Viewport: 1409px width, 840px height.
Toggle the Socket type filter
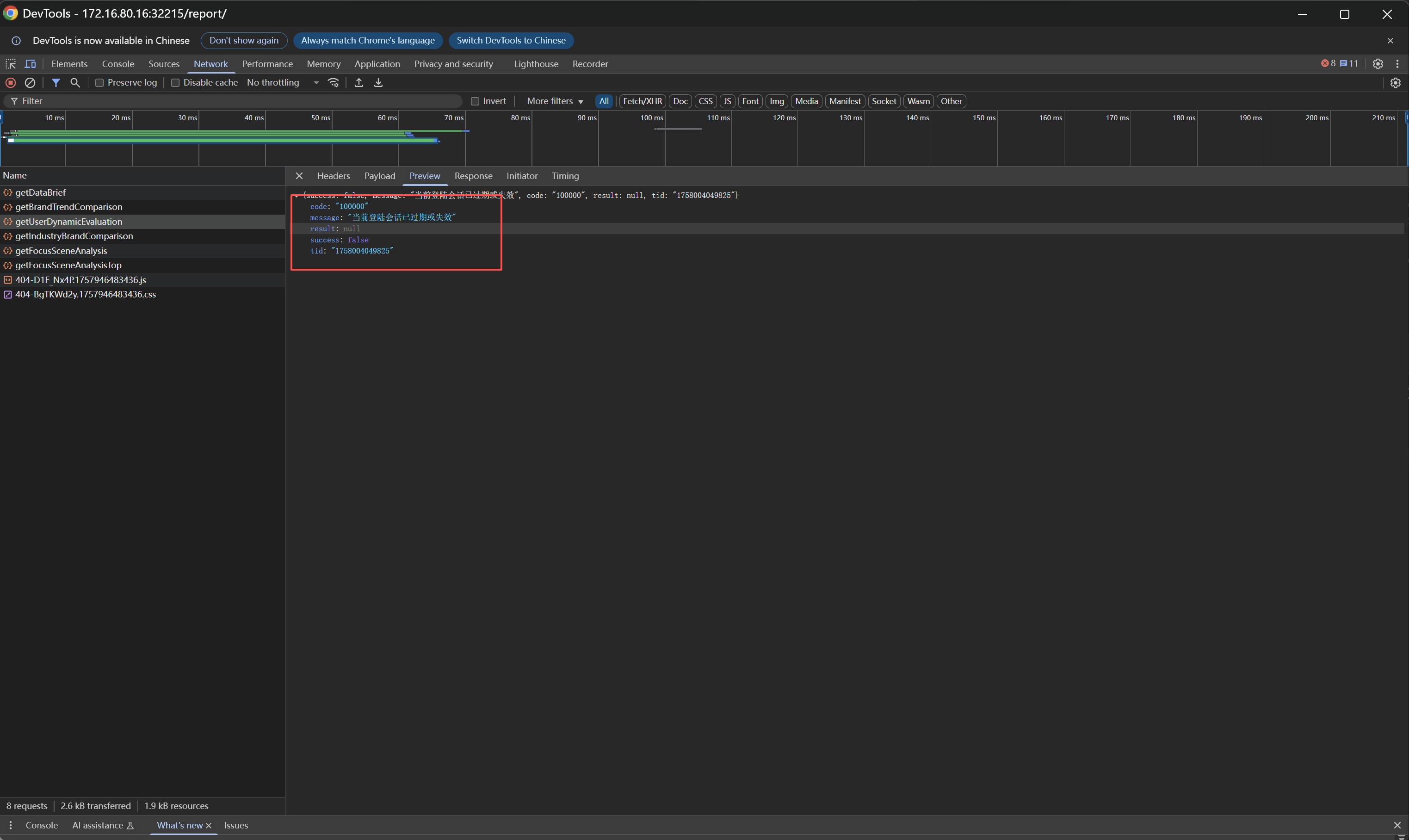884,101
